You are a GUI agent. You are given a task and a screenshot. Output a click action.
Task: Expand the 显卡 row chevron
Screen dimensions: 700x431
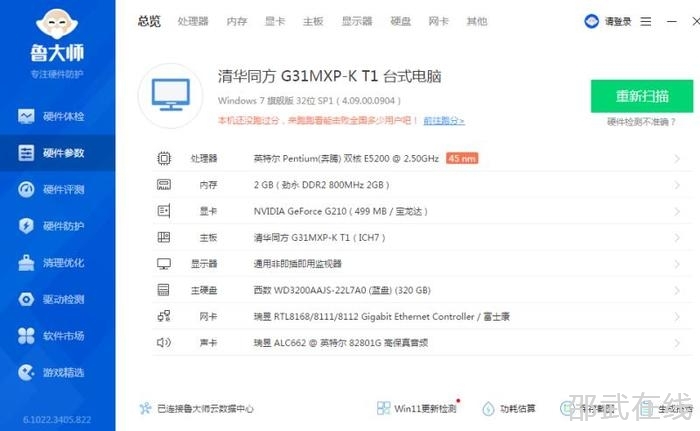[677, 211]
